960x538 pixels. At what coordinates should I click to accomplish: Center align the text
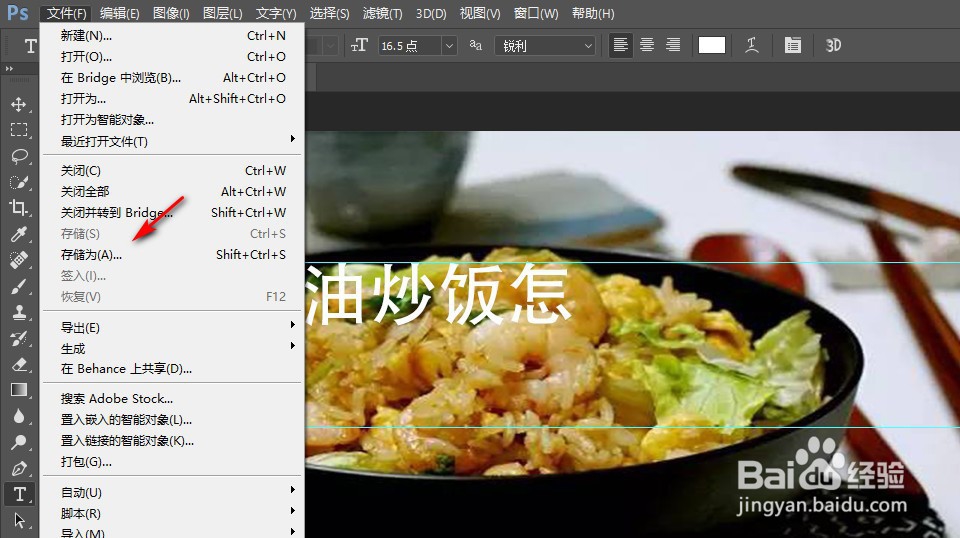pos(647,45)
